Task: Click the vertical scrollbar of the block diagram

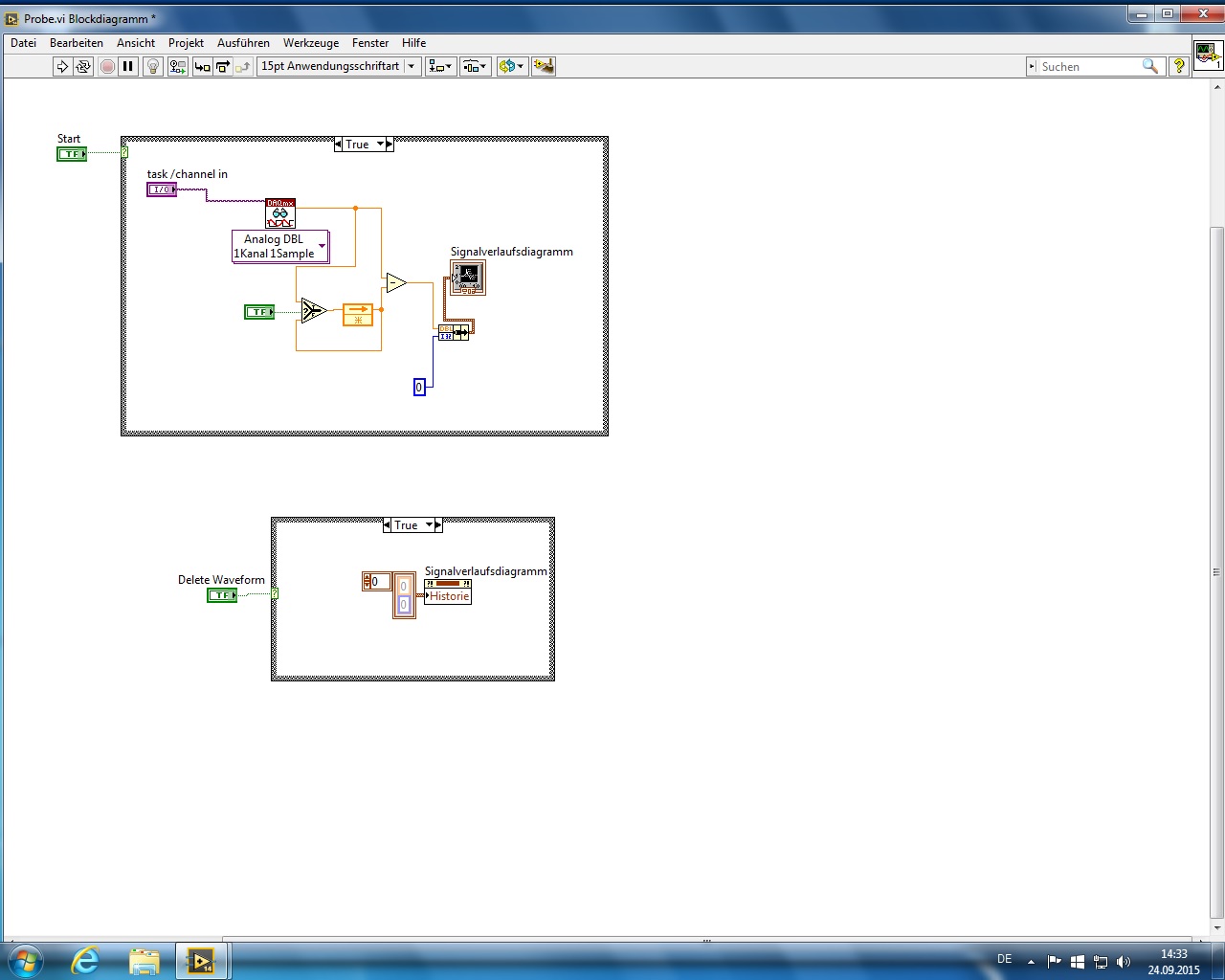Action: point(1217,572)
